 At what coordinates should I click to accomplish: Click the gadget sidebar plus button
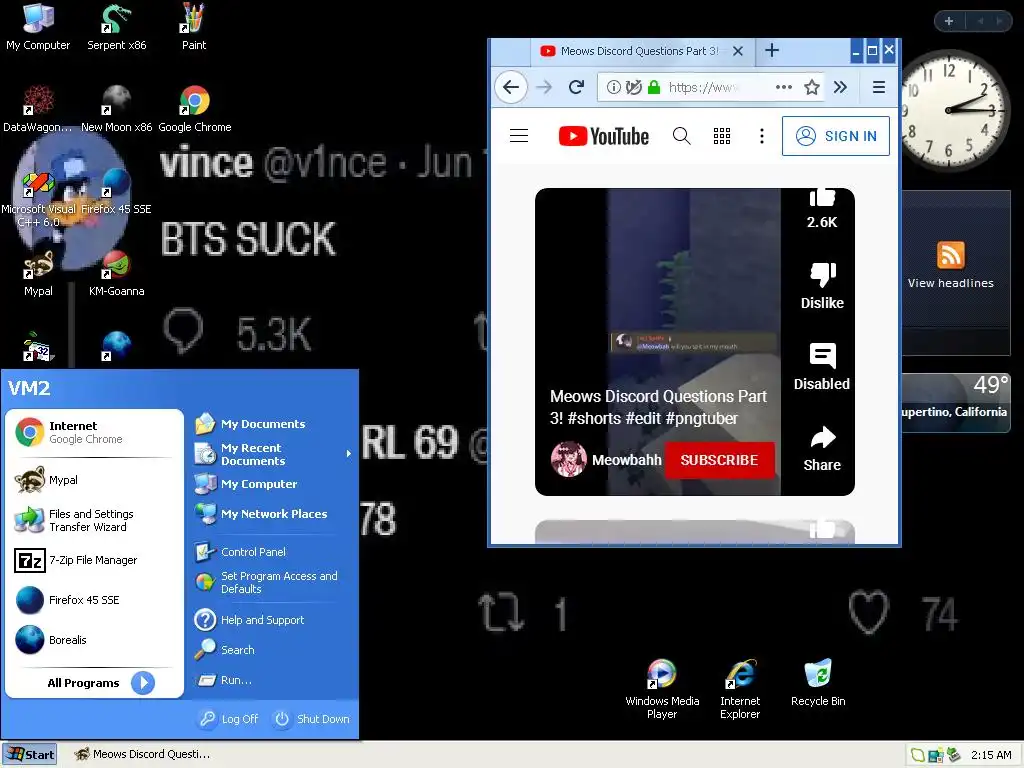click(x=949, y=21)
